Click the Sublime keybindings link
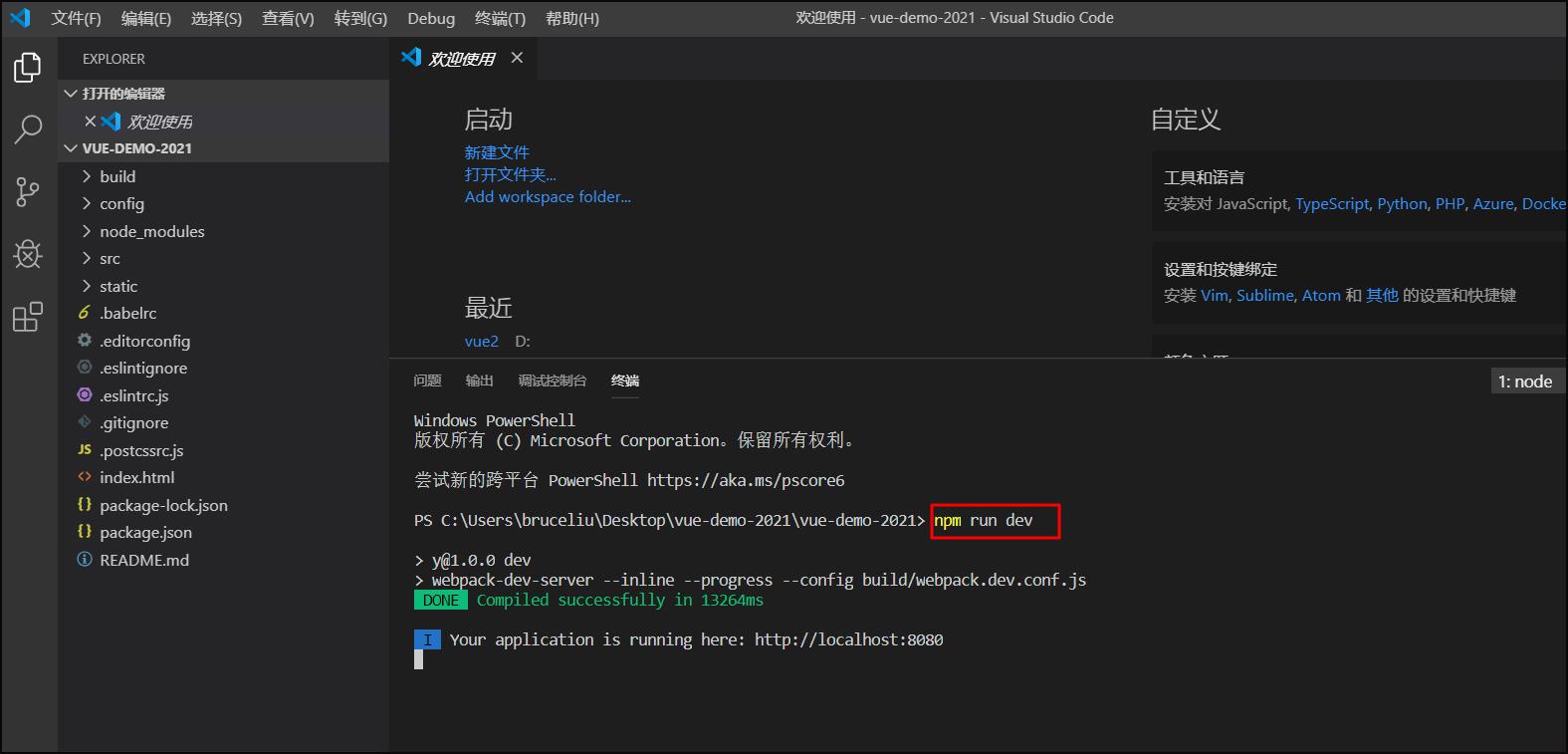This screenshot has height=754, width=1568. pos(1265,295)
